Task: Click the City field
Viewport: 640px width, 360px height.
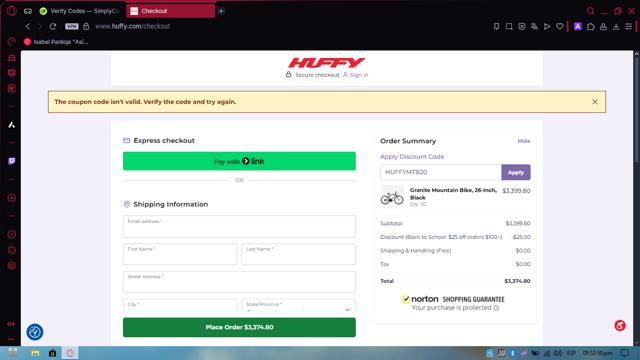Action: coord(180,305)
